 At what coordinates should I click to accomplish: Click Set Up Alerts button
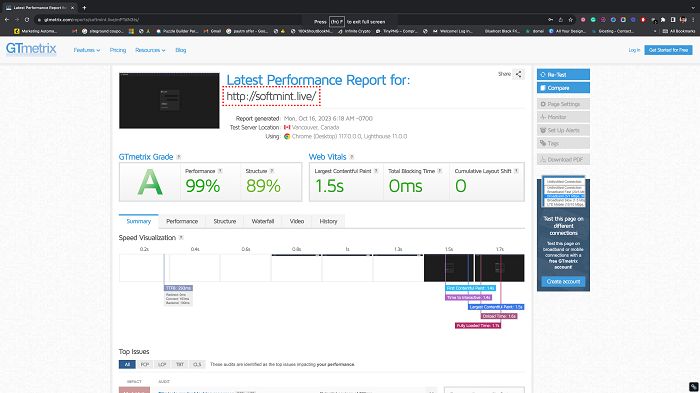click(563, 130)
